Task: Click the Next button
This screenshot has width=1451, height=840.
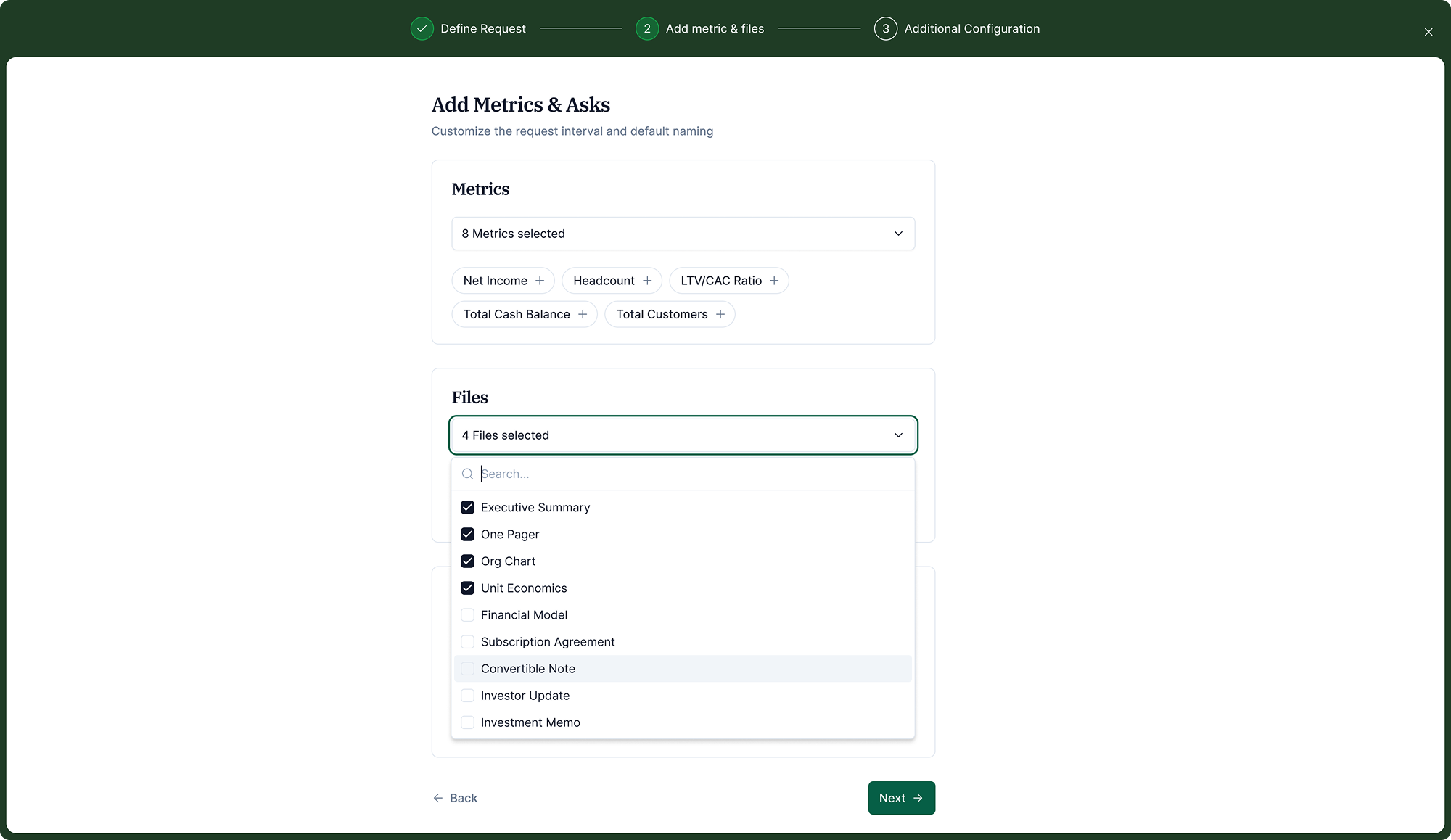Action: pos(901,798)
